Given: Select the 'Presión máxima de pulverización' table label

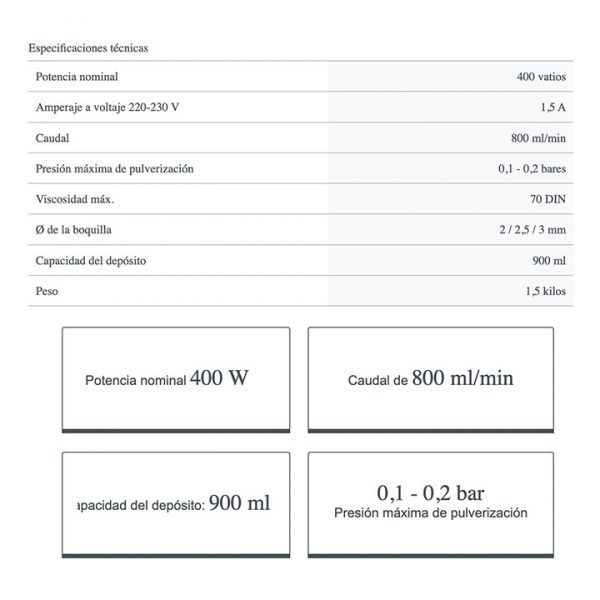Looking at the screenshot, I should pyautogui.click(x=114, y=169).
